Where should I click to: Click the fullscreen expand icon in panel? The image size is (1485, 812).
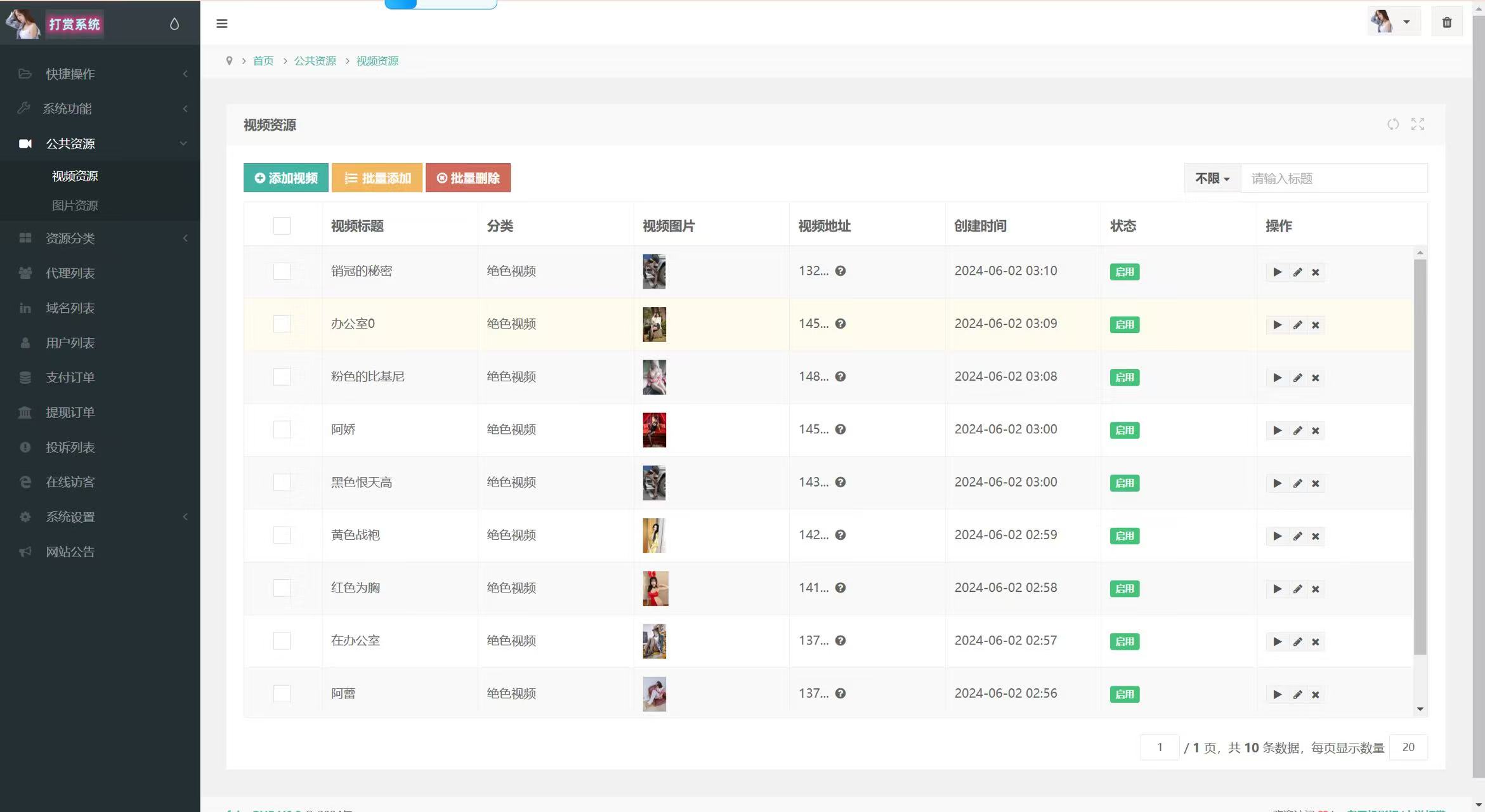[1417, 124]
